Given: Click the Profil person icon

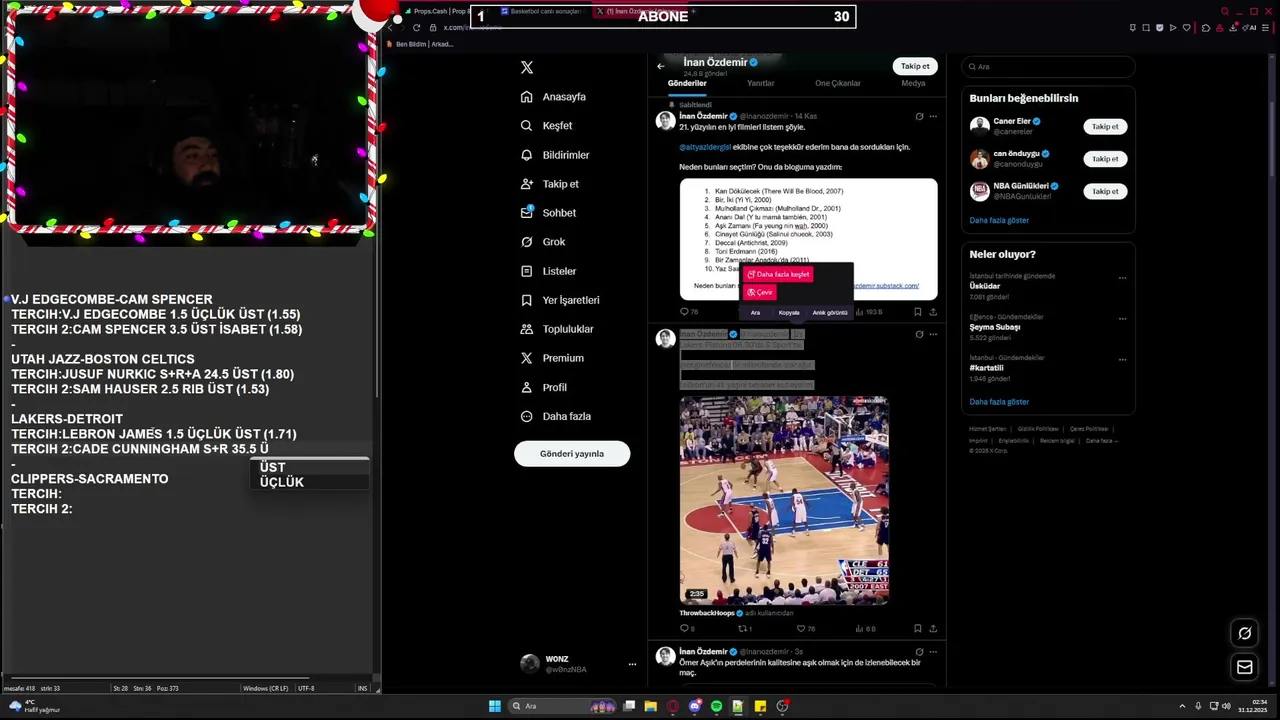Looking at the screenshot, I should (527, 387).
